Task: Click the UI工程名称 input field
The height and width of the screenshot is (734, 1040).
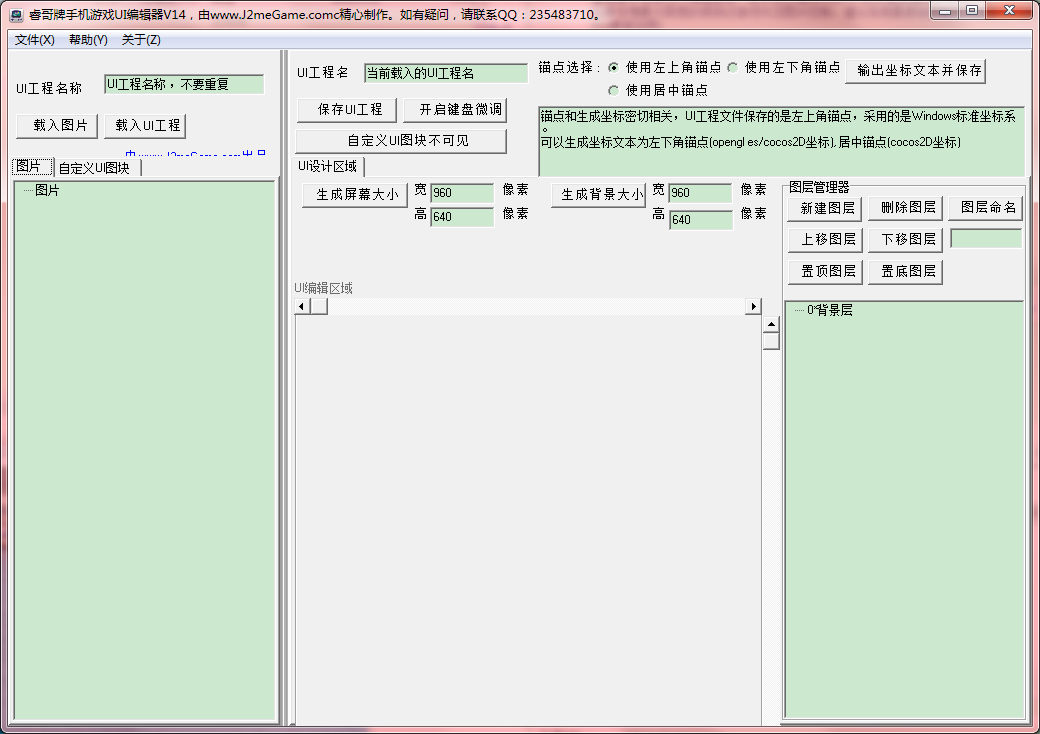Action: pyautogui.click(x=184, y=84)
